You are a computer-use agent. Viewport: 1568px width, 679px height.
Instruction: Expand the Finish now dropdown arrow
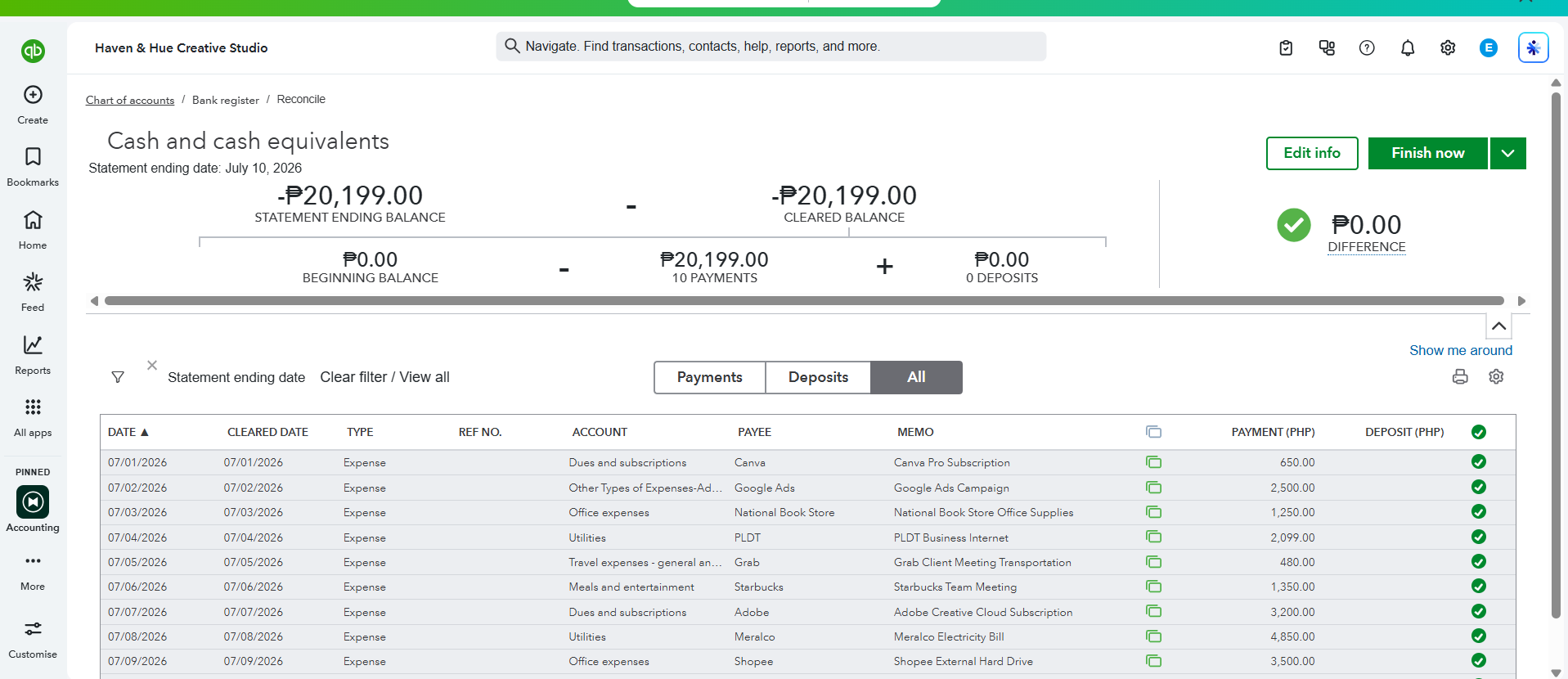(x=1508, y=153)
